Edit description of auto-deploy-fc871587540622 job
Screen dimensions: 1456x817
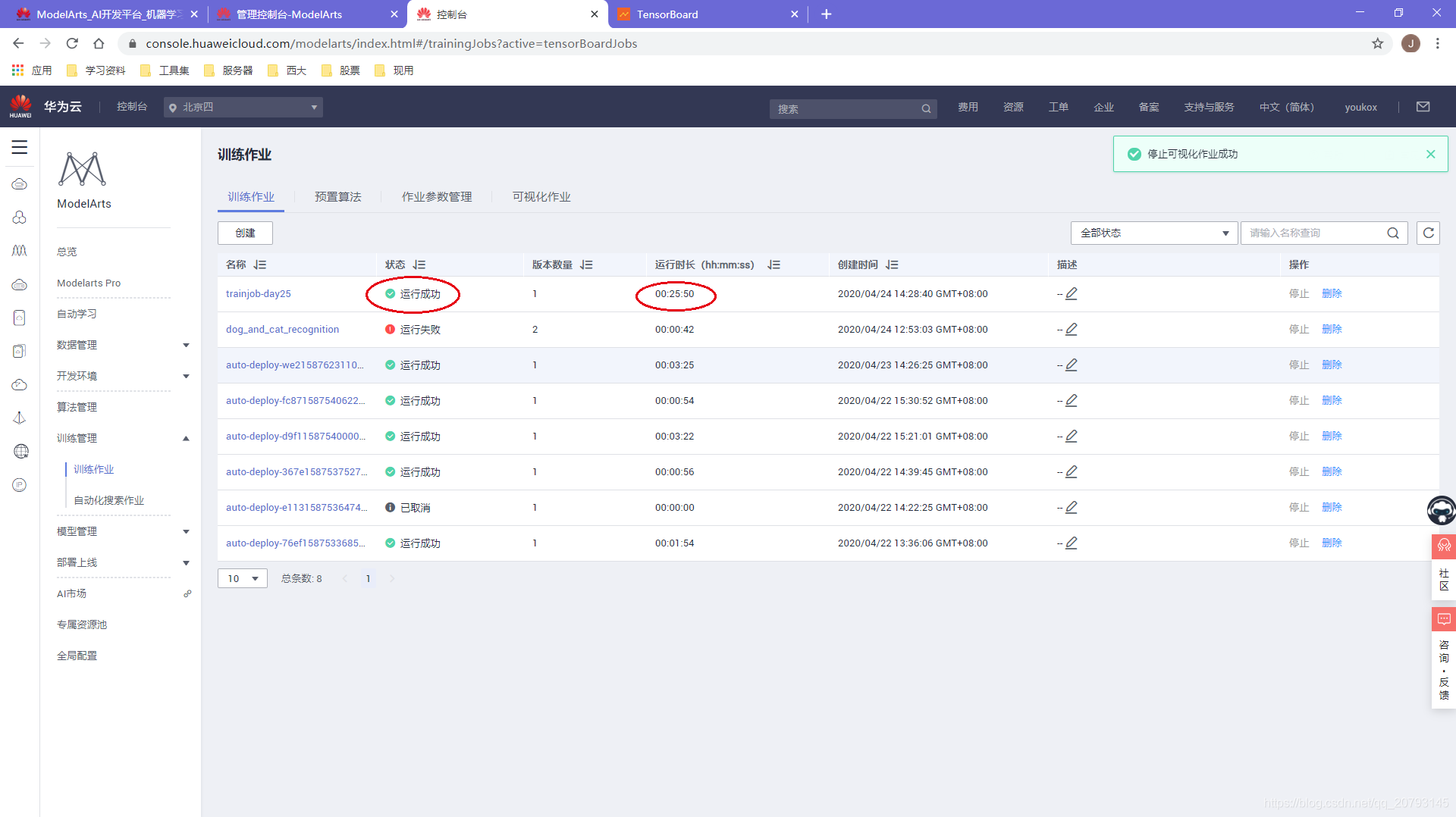(1072, 400)
